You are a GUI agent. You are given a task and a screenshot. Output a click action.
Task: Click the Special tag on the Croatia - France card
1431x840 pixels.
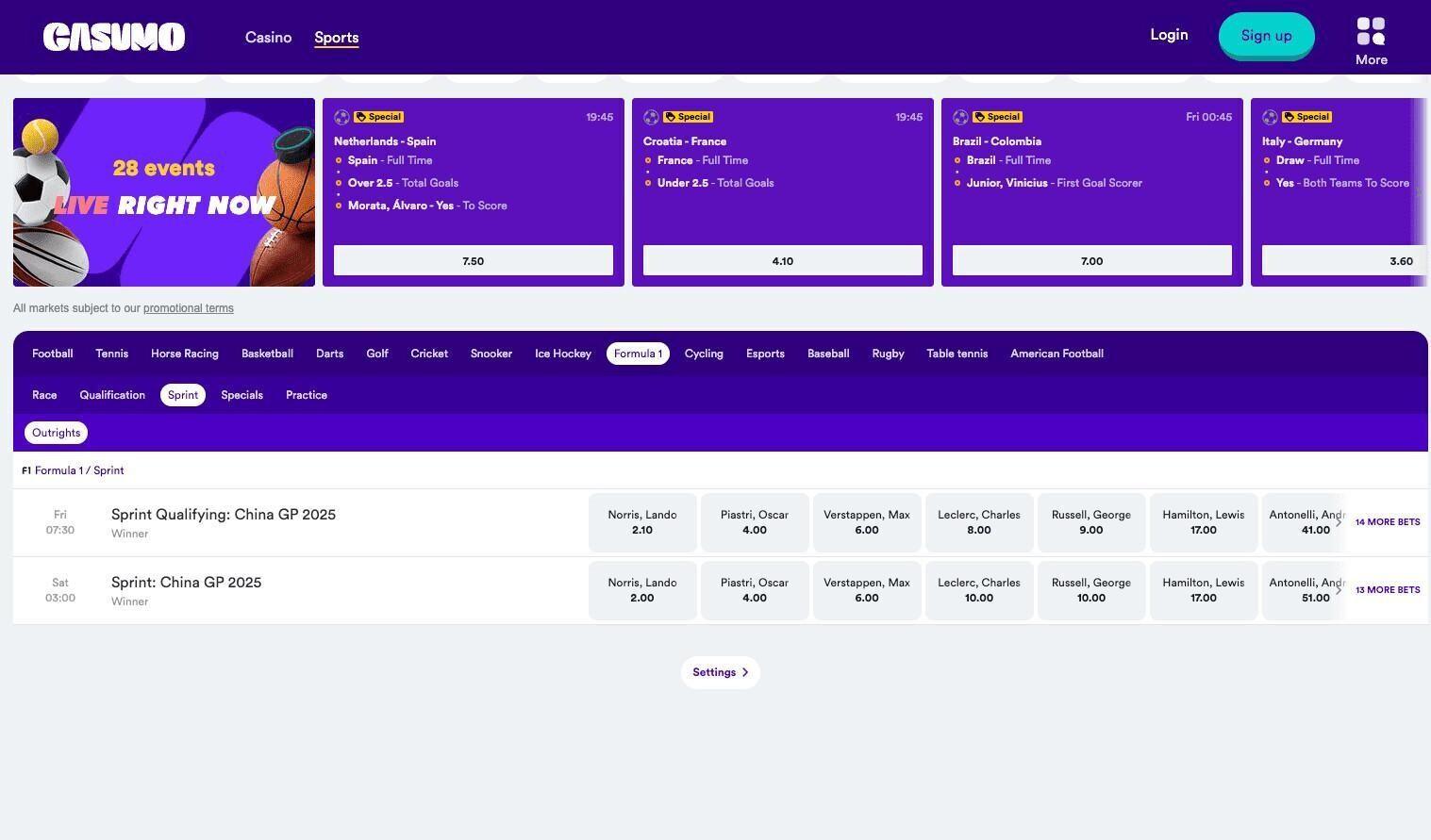pyautogui.click(x=689, y=117)
